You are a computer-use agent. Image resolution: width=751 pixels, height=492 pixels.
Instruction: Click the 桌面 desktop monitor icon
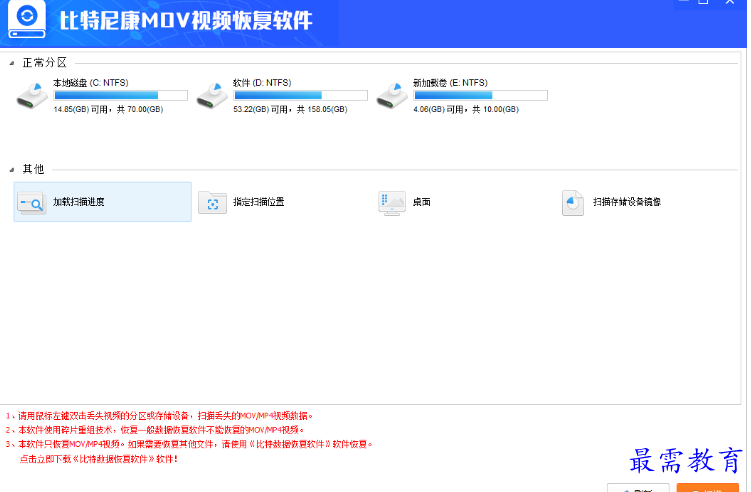tap(392, 203)
